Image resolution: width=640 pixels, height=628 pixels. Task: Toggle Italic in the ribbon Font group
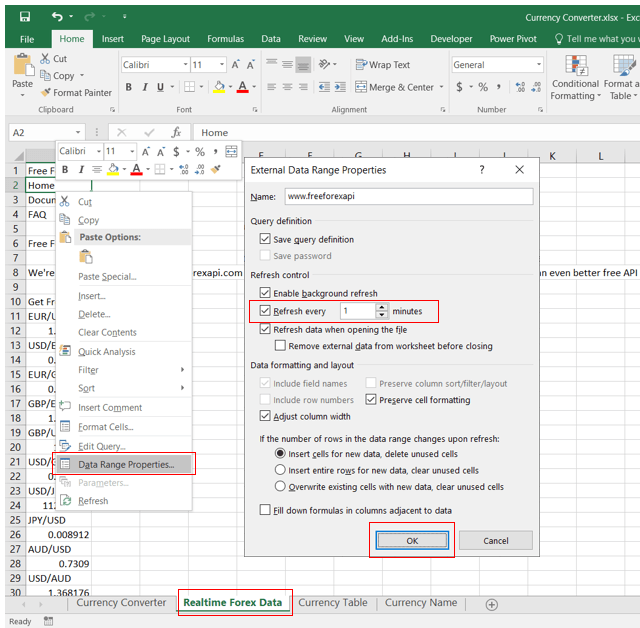tap(144, 87)
